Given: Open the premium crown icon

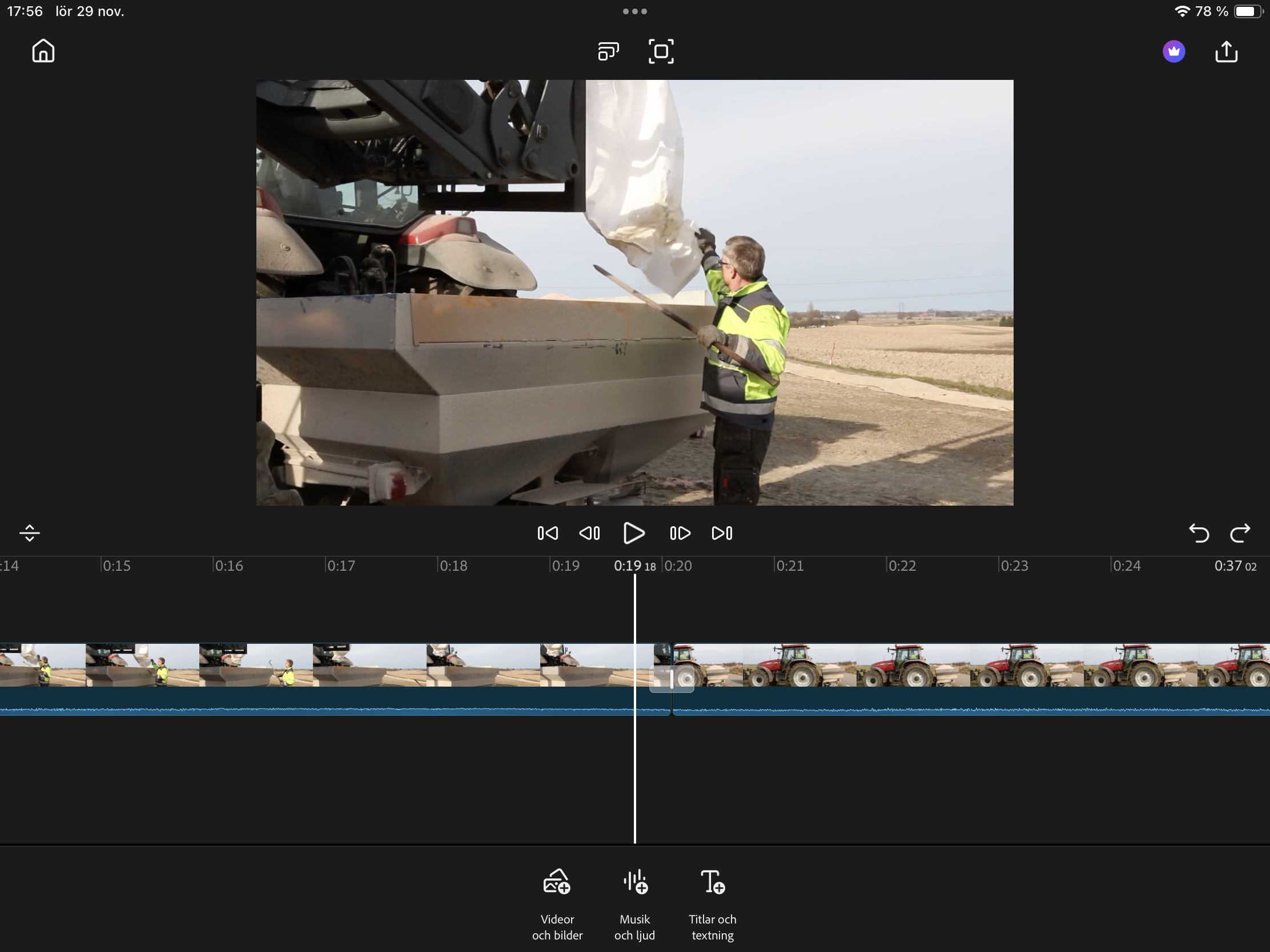Looking at the screenshot, I should (x=1173, y=51).
